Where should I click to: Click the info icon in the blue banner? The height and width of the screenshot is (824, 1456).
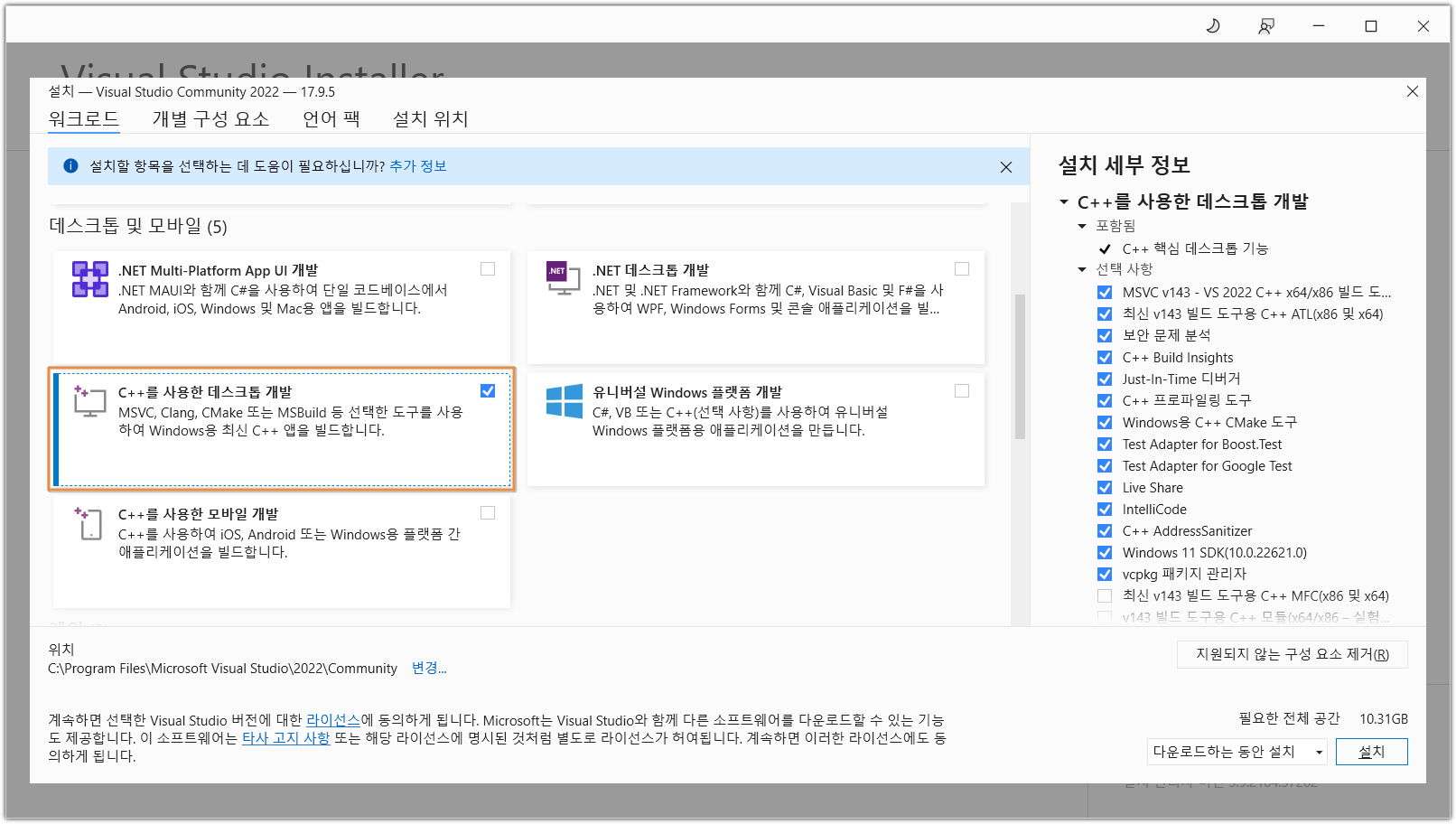[70, 166]
